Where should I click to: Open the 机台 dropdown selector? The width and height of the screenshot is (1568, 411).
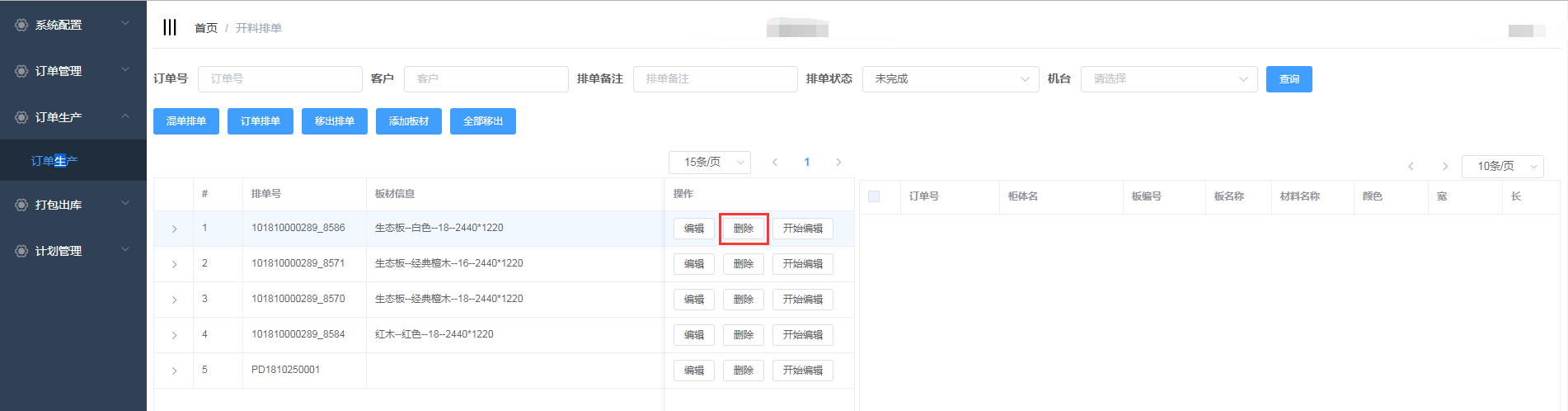pyautogui.click(x=1168, y=79)
